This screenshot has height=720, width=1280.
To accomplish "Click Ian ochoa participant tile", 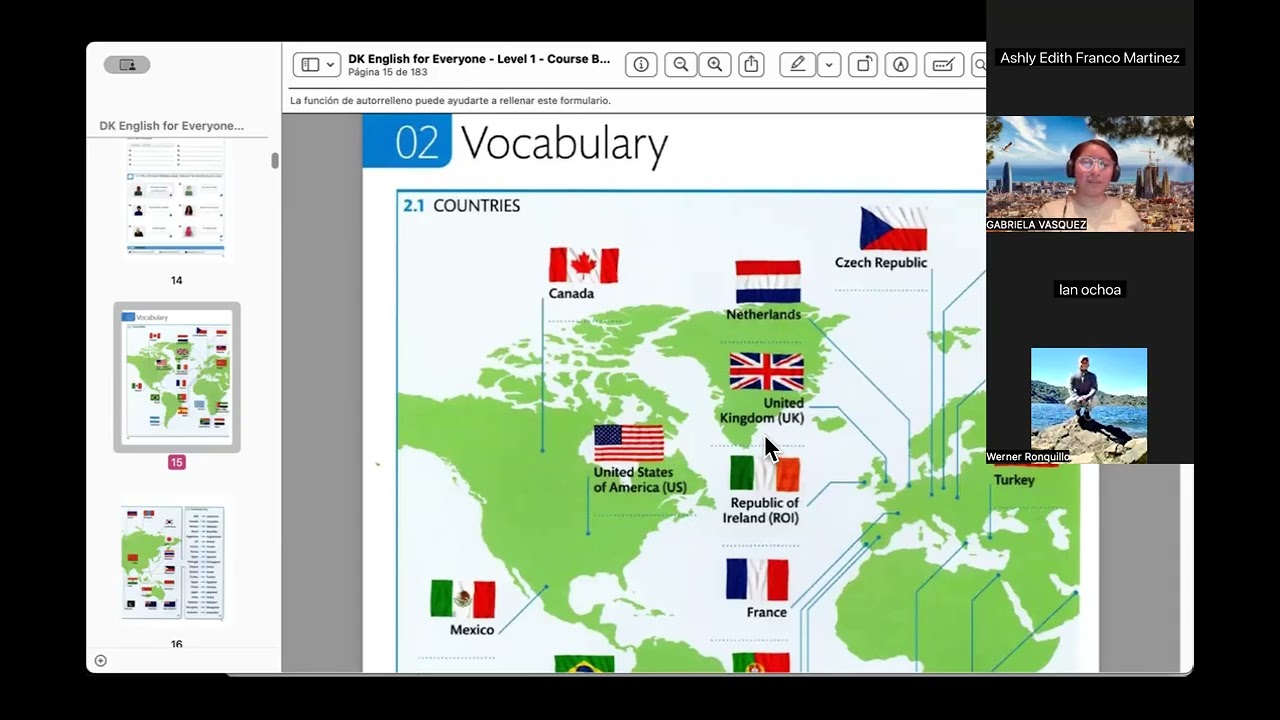I will 1090,290.
